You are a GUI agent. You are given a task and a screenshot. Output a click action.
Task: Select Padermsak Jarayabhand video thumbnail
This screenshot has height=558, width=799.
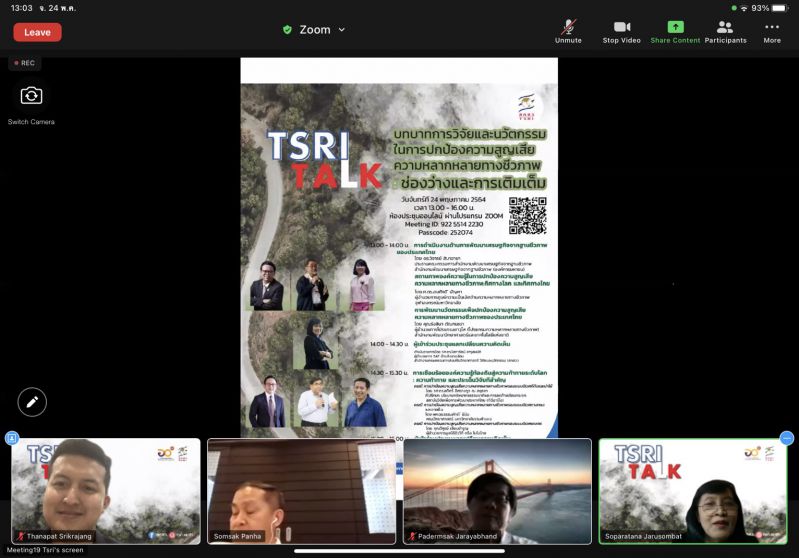tap(497, 491)
